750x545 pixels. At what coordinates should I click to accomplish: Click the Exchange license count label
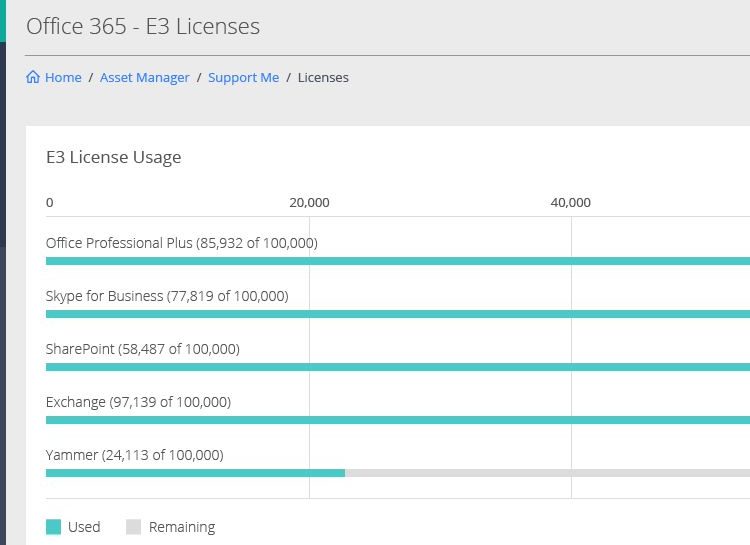(138, 401)
